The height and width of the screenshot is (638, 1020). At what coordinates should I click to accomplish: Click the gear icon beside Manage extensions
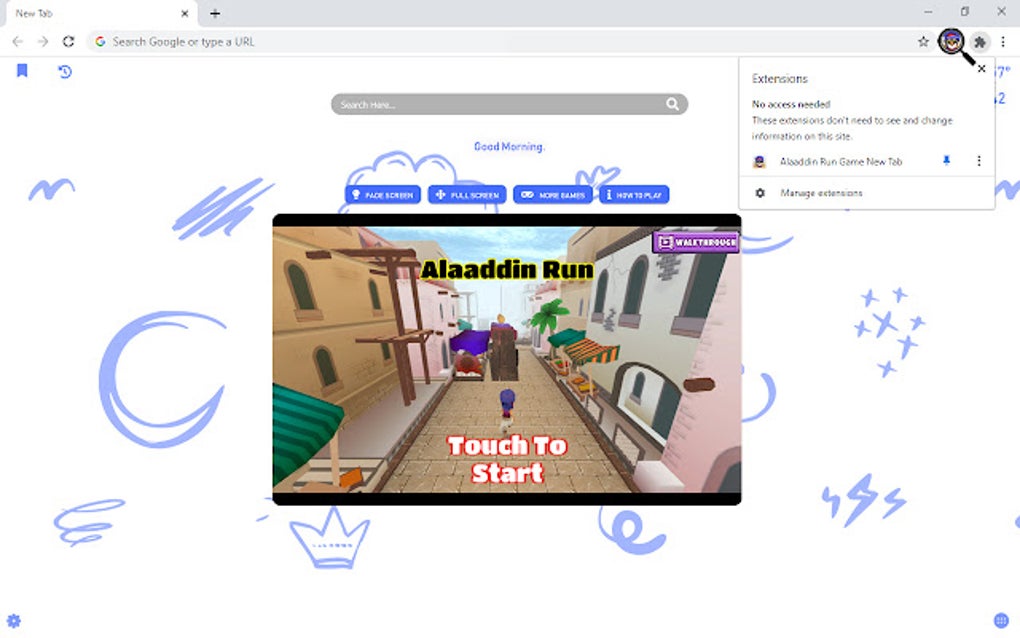pyautogui.click(x=760, y=193)
